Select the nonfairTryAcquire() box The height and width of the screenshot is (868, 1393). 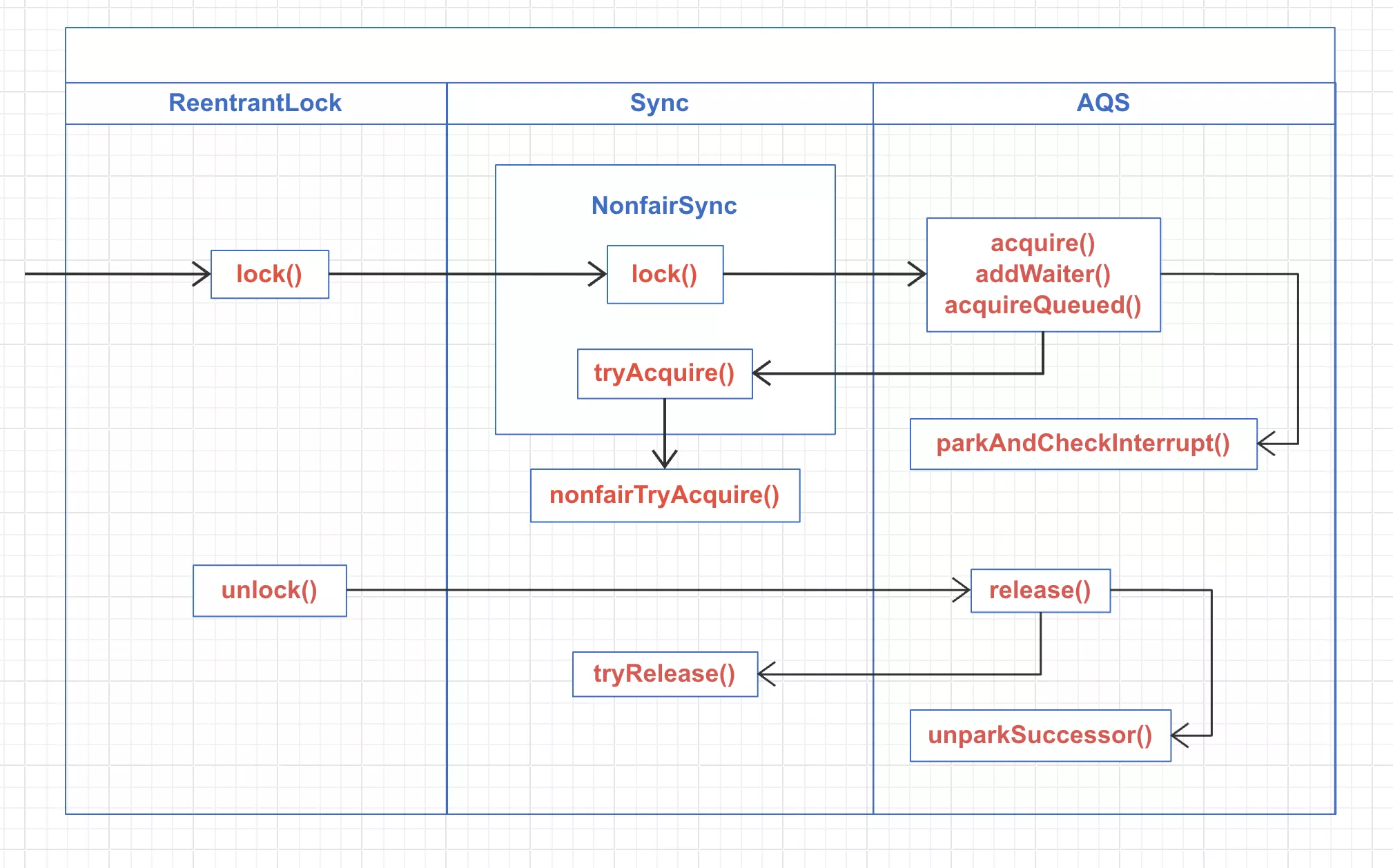tap(665, 495)
